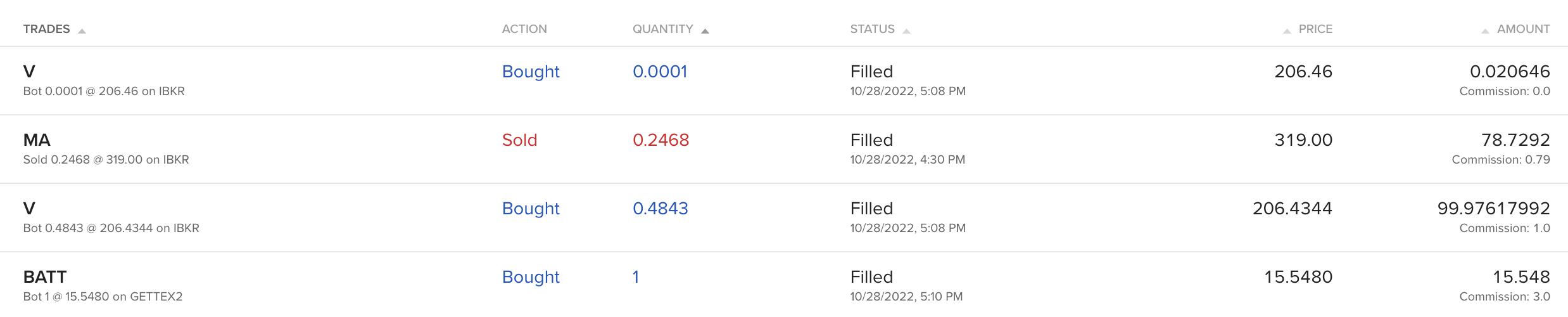Click the STATUS column header label
Image resolution: width=1568 pixels, height=317 pixels.
(872, 29)
